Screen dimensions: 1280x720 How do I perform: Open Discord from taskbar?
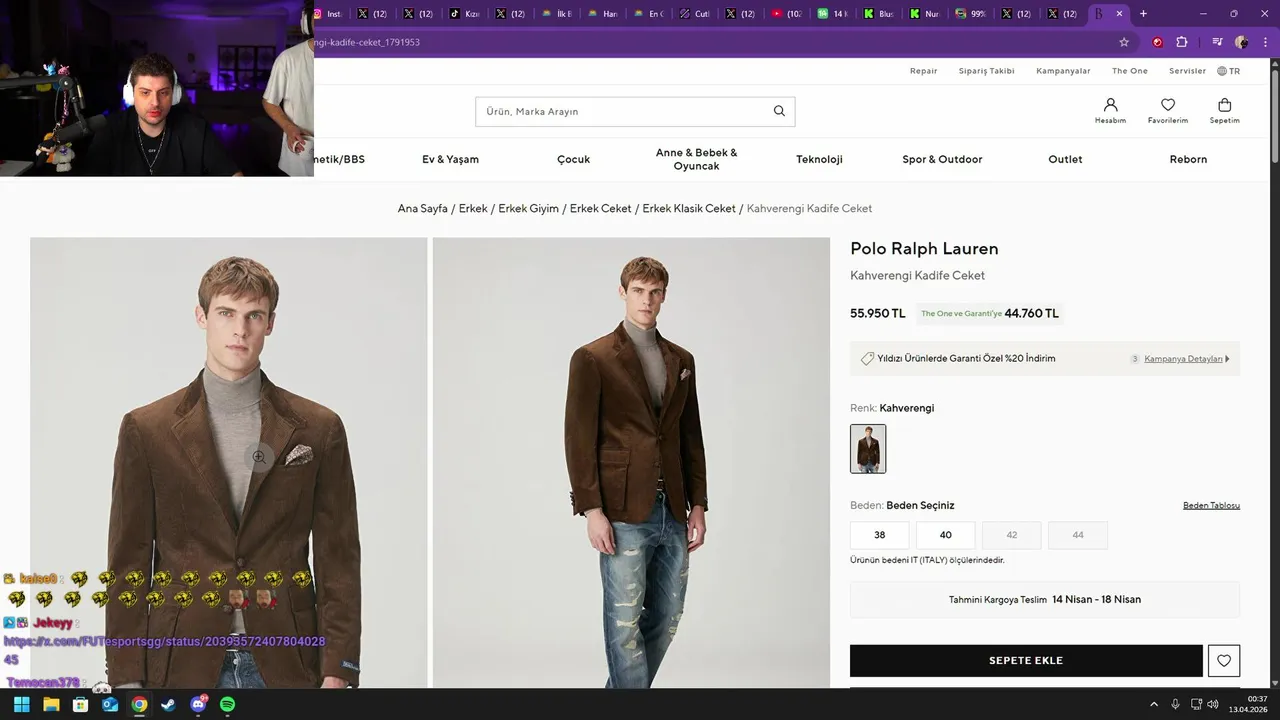tap(198, 705)
